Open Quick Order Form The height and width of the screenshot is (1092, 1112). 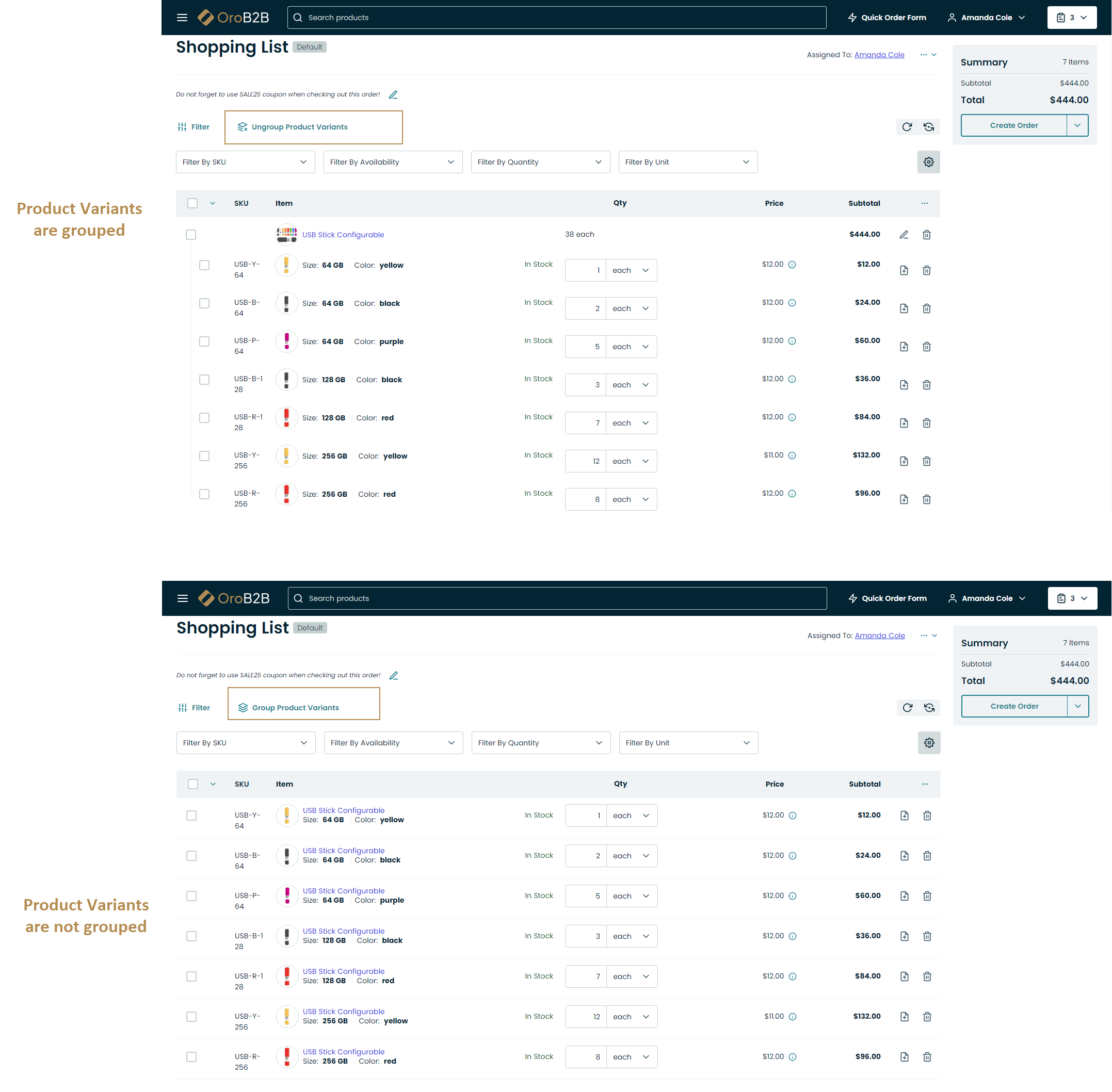(887, 17)
